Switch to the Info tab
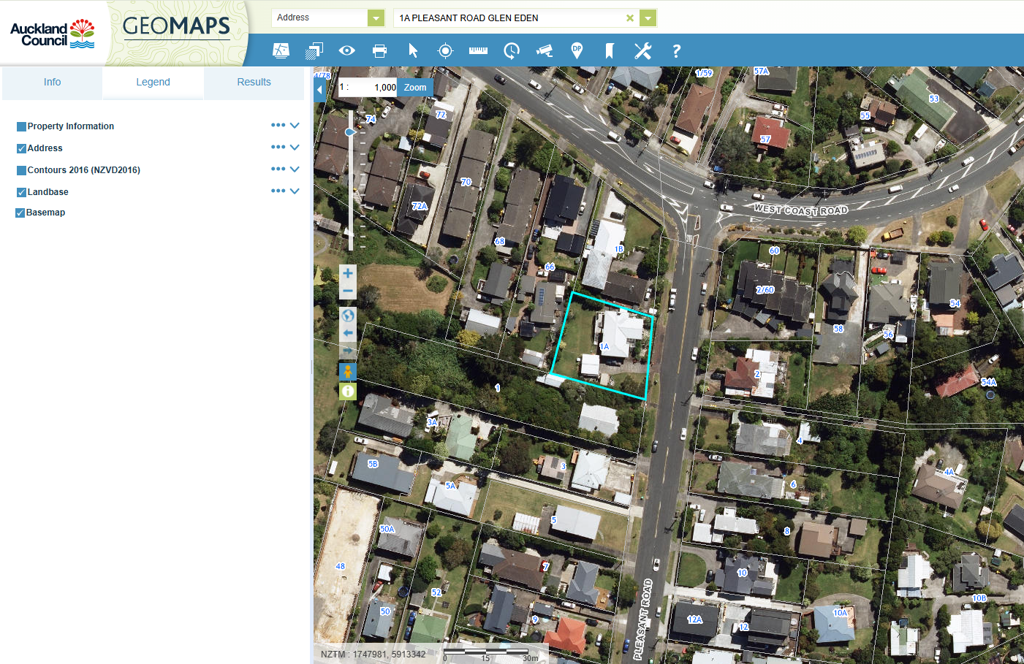 52,82
